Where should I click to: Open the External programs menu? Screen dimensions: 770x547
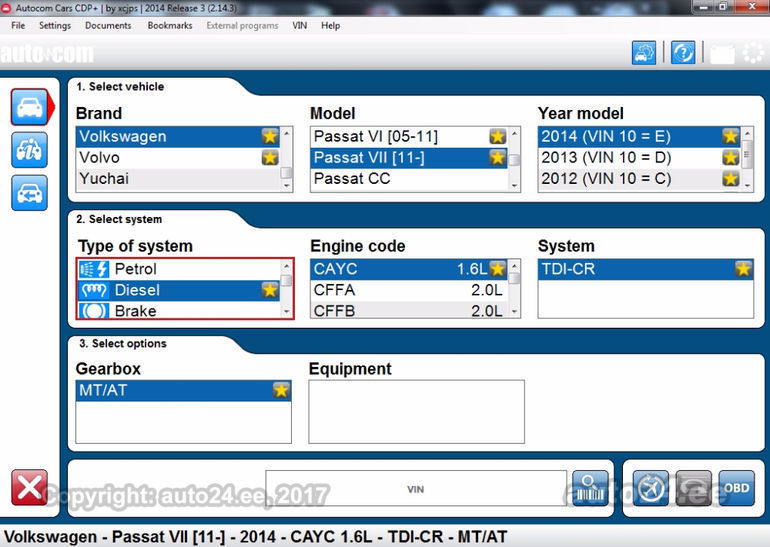242,26
